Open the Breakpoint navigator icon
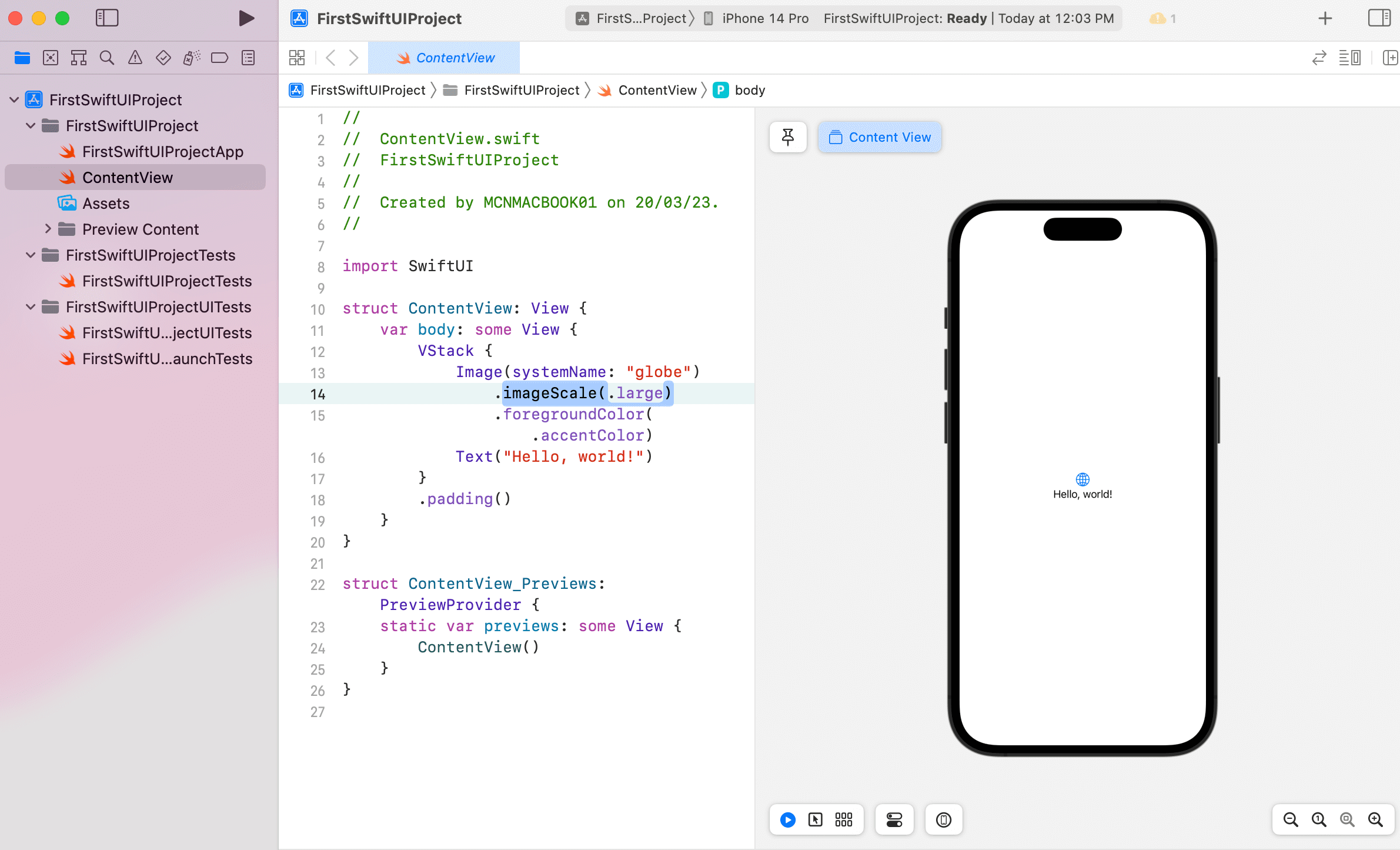 [x=219, y=58]
